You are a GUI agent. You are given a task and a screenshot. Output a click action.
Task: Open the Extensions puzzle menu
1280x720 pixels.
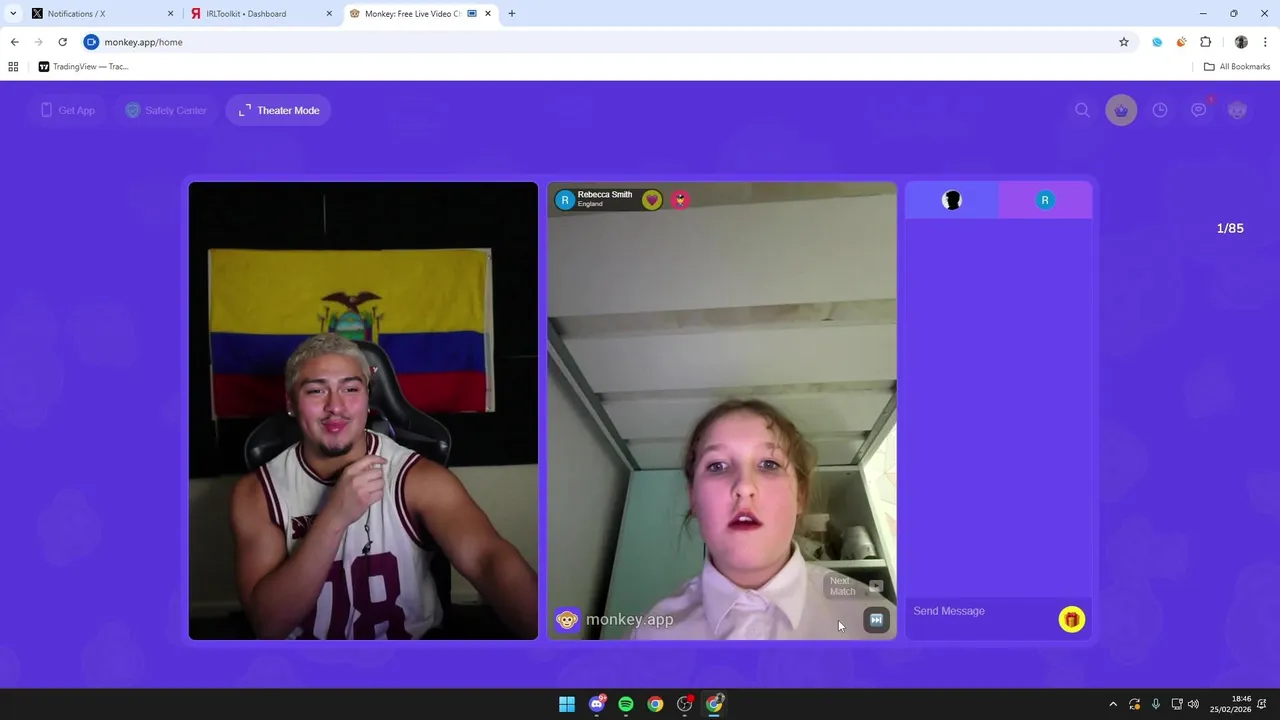(1205, 42)
